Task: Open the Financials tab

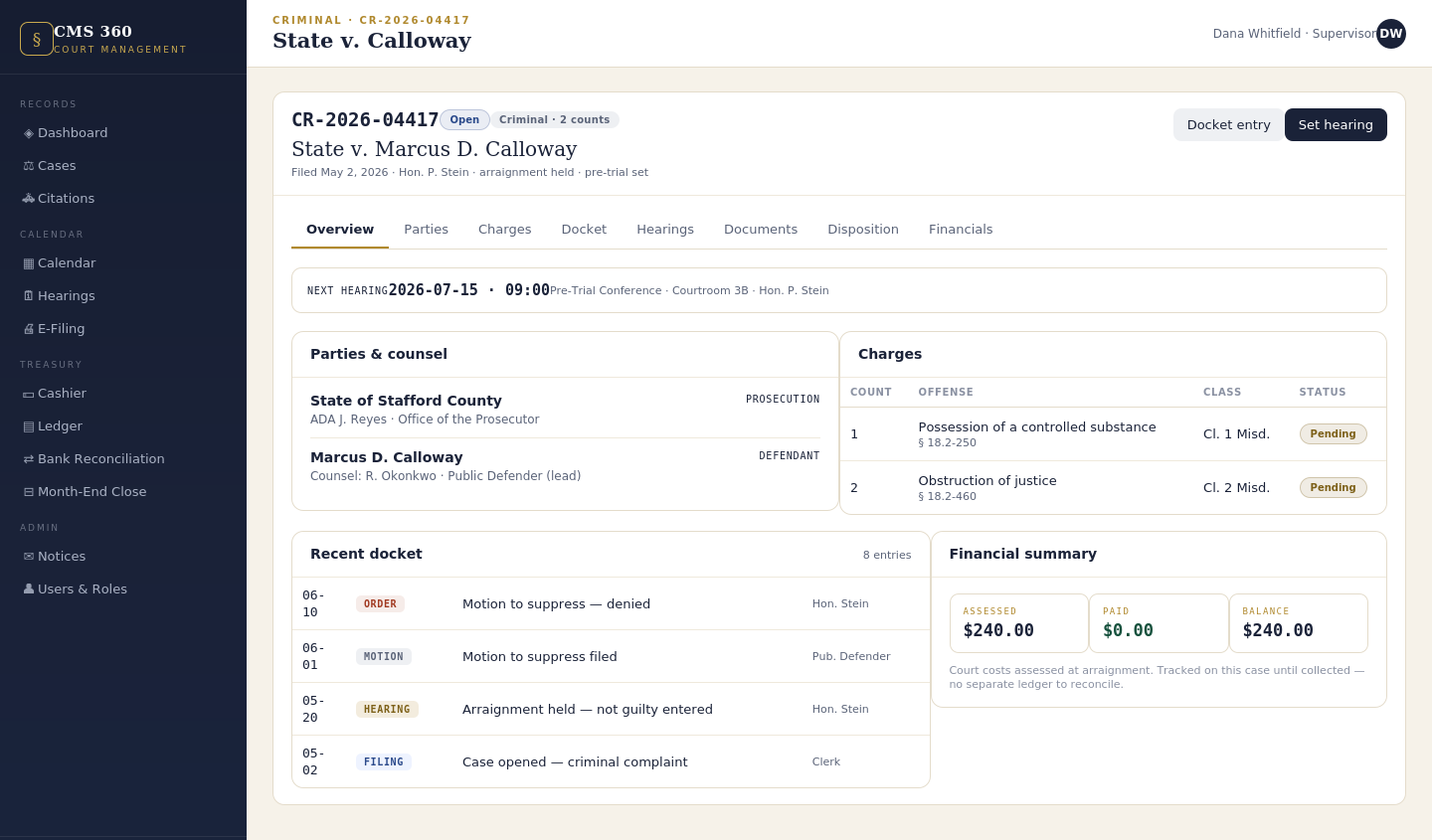Action: pyautogui.click(x=961, y=230)
